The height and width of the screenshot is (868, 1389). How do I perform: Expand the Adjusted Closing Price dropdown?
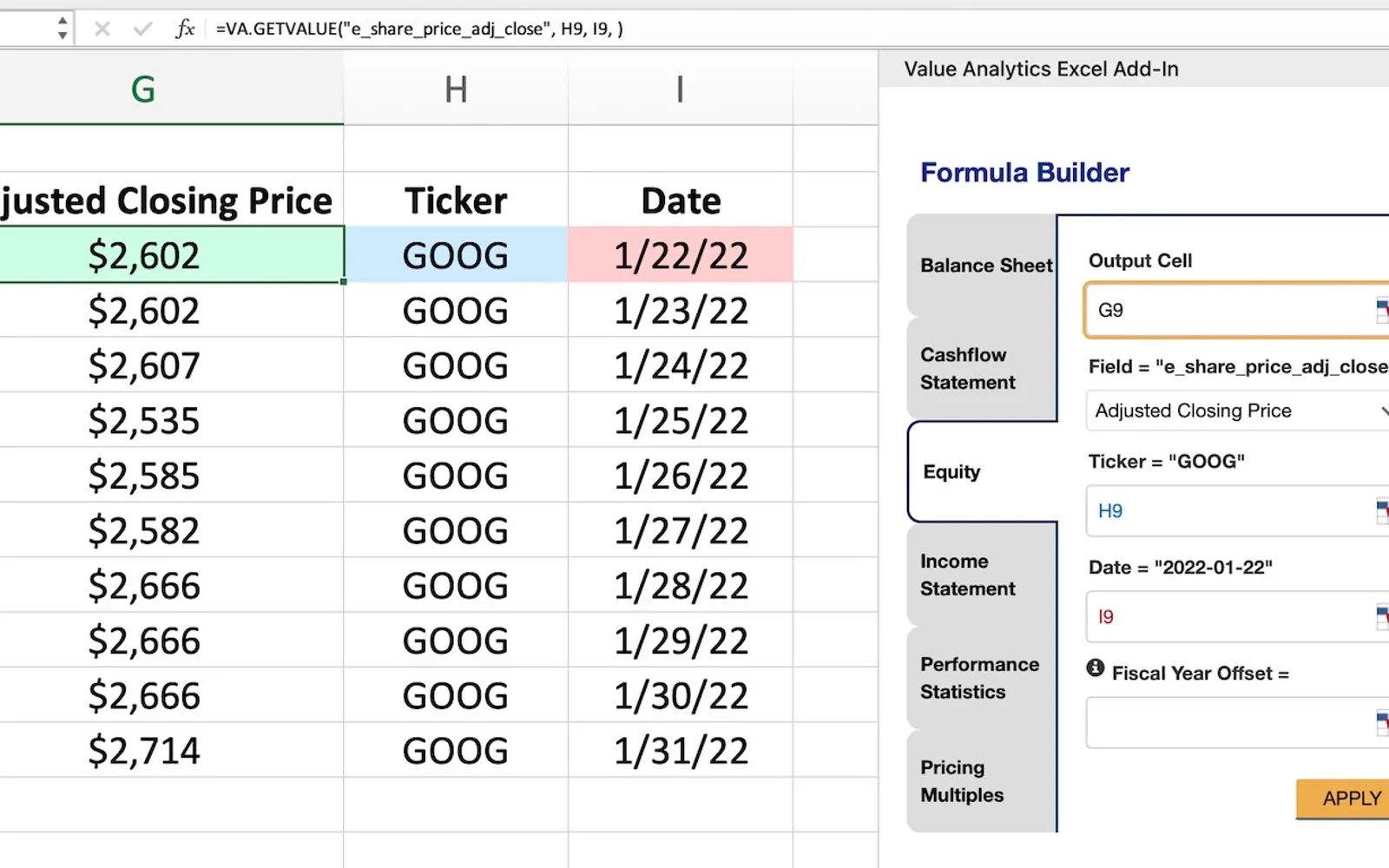1237,411
